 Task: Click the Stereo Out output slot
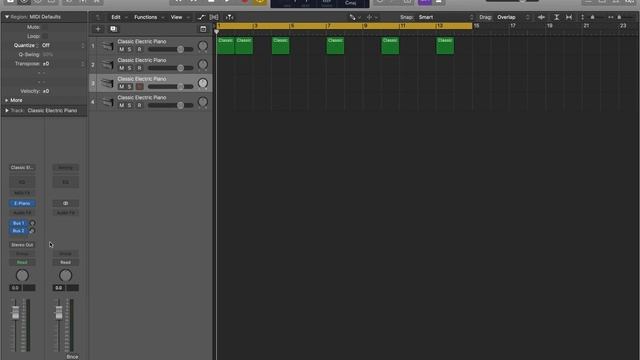coord(22,245)
